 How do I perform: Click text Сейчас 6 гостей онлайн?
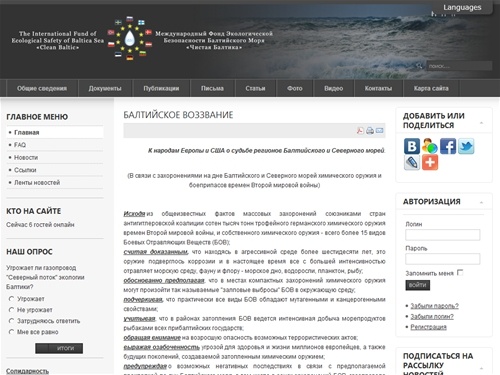click(40, 225)
